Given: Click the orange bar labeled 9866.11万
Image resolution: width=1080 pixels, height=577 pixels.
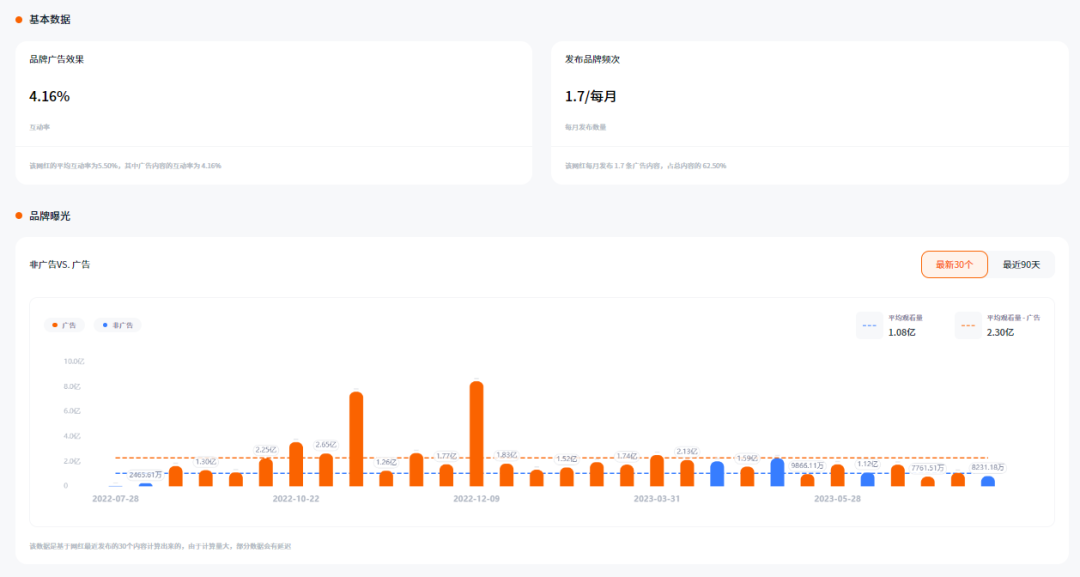Looking at the screenshot, I should point(807,480).
